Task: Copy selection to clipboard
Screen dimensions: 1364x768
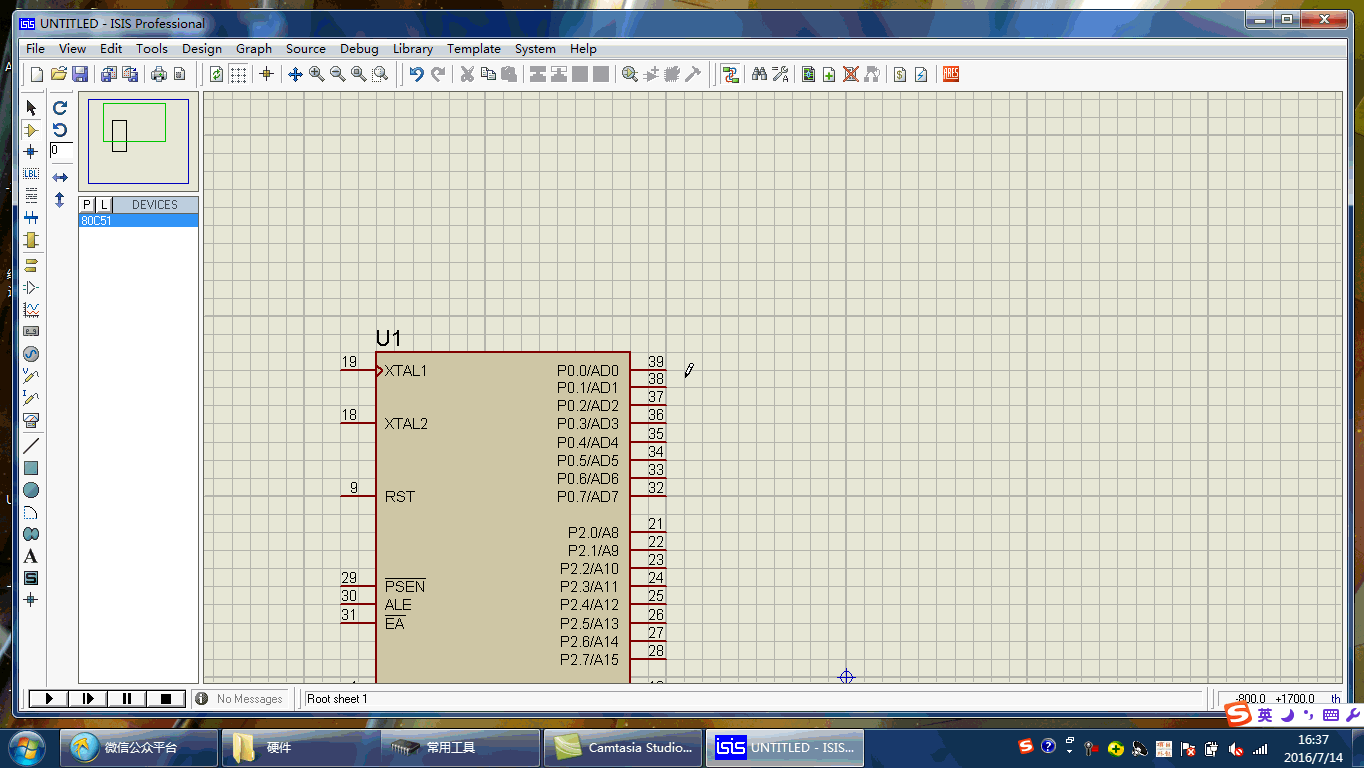Action: [488, 74]
